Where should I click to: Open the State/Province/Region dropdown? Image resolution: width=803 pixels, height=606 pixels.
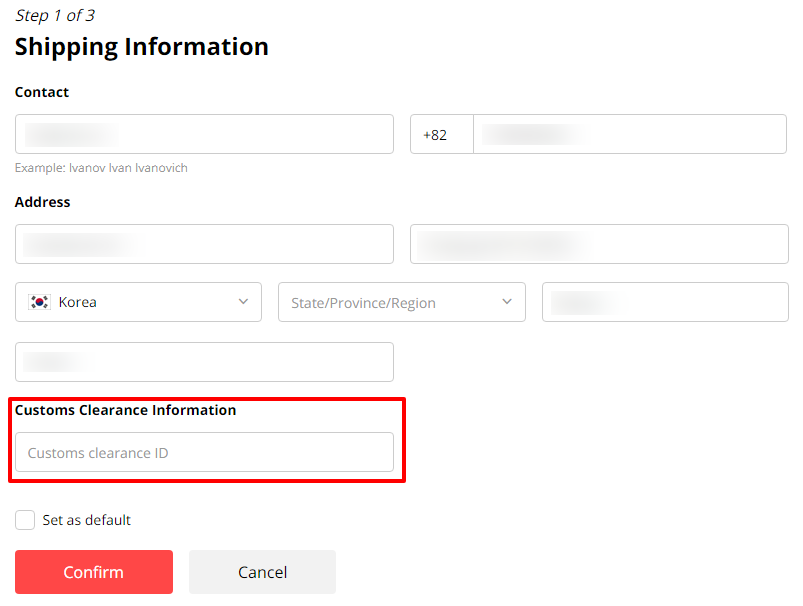[x=402, y=302]
